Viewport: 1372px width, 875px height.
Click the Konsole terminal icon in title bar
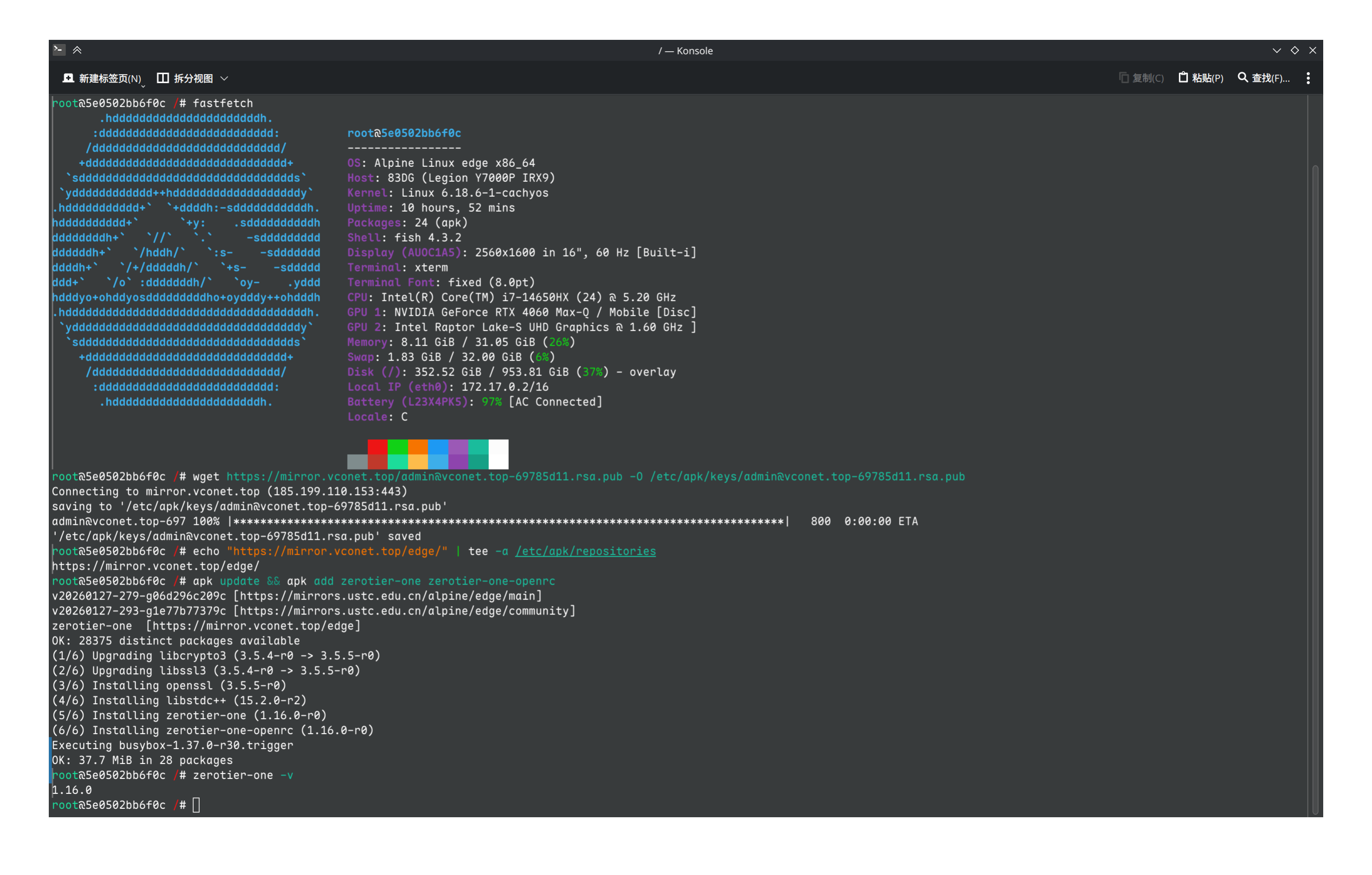59,50
